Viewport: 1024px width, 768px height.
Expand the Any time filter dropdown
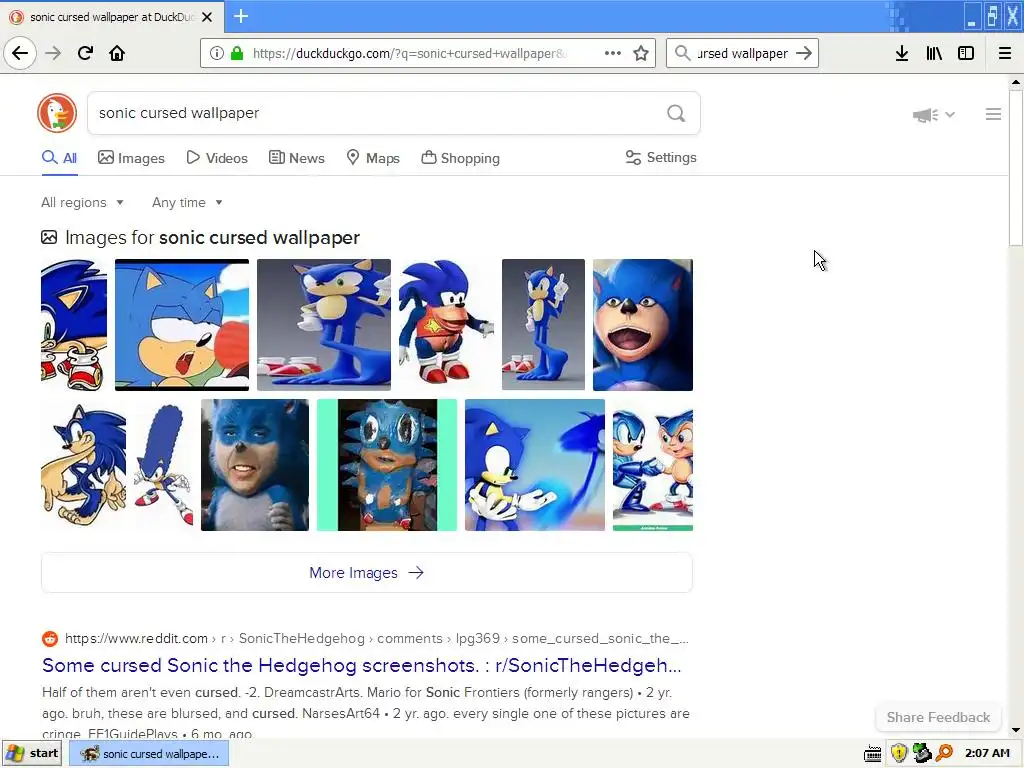coord(187,202)
